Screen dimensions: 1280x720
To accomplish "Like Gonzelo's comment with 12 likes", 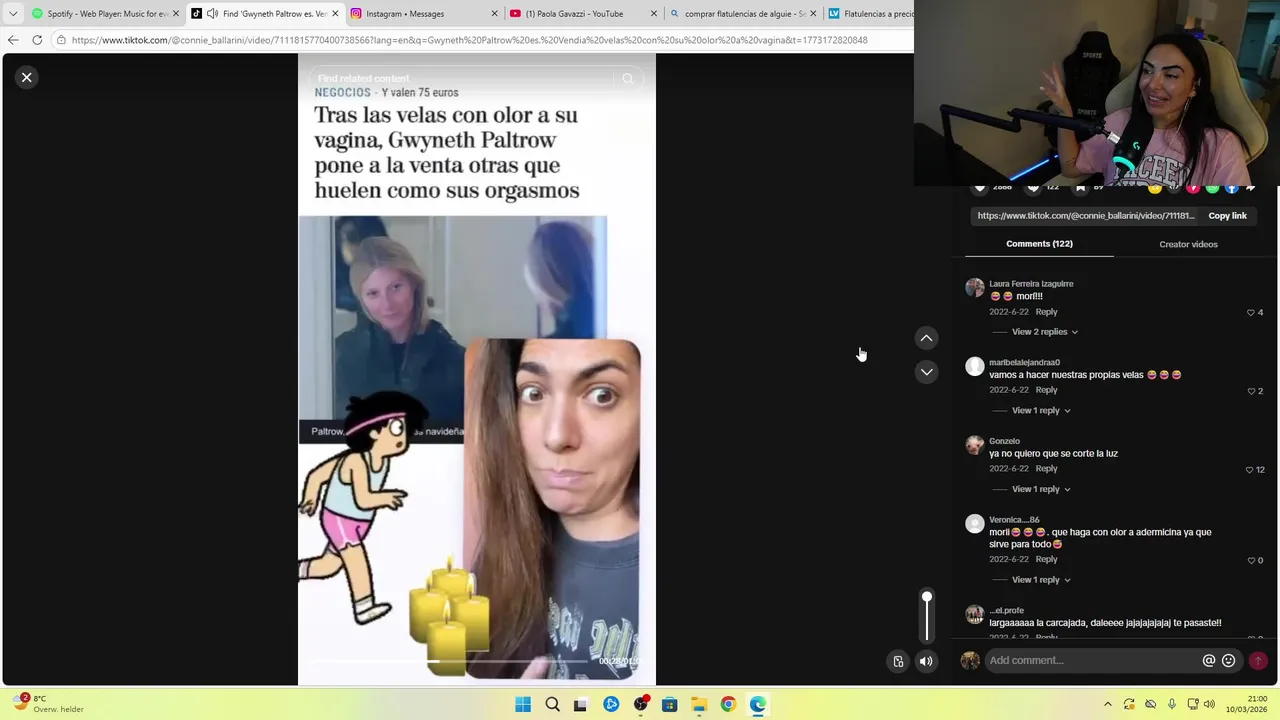I will 1249,470.
